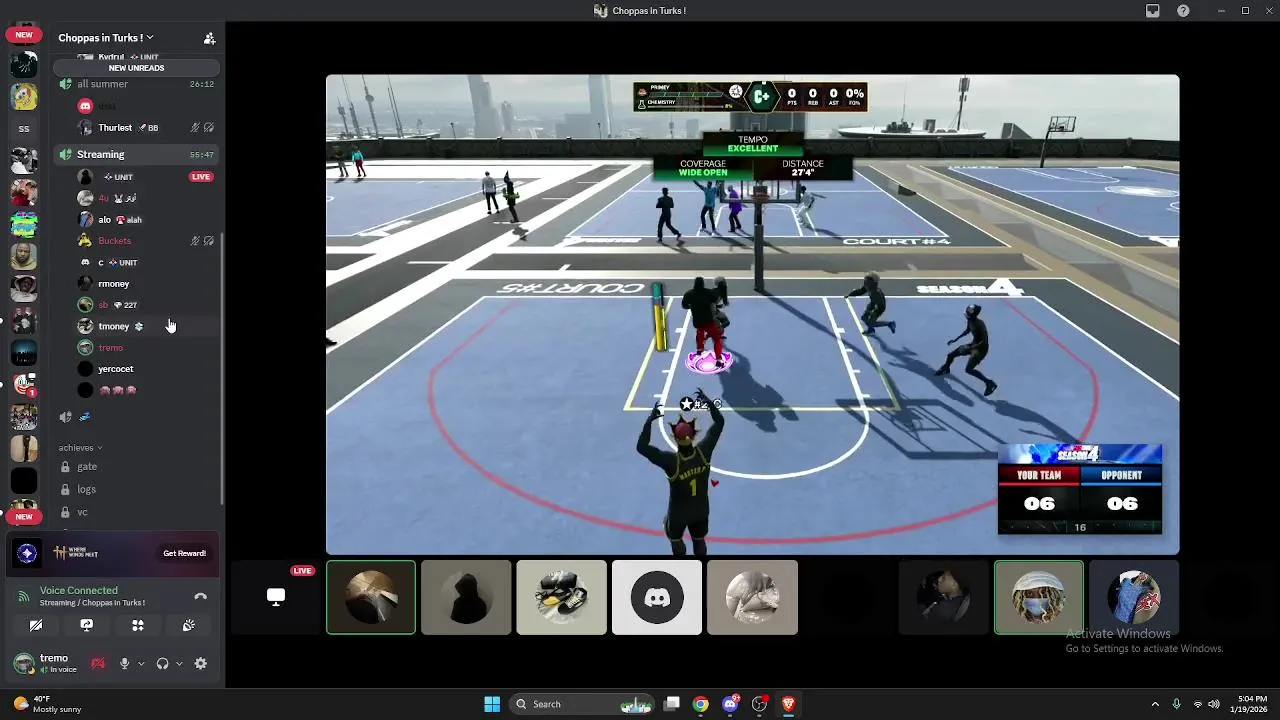Open the weather widget showing 40°F
Viewport: 1280px width, 720px height.
[48, 704]
